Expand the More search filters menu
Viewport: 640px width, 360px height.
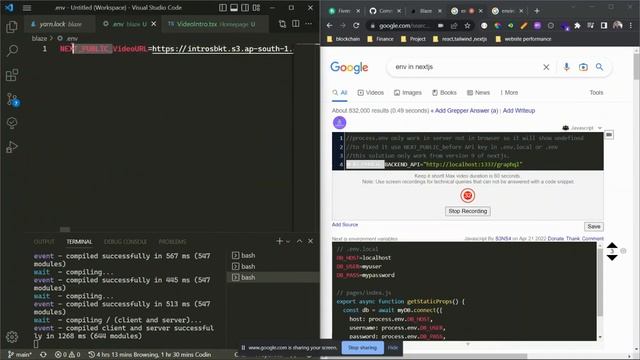coord(509,93)
